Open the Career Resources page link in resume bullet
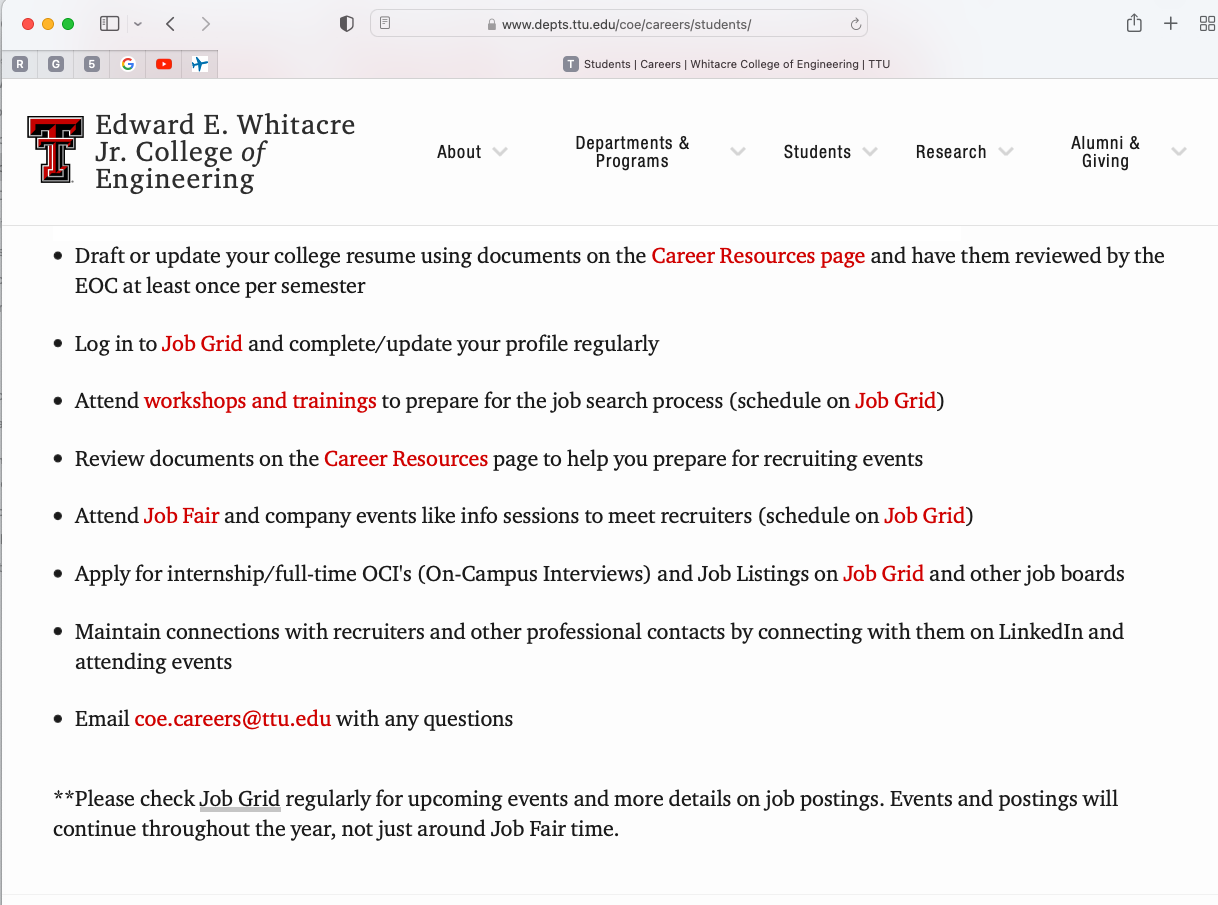This screenshot has height=905, width=1218. tap(758, 256)
